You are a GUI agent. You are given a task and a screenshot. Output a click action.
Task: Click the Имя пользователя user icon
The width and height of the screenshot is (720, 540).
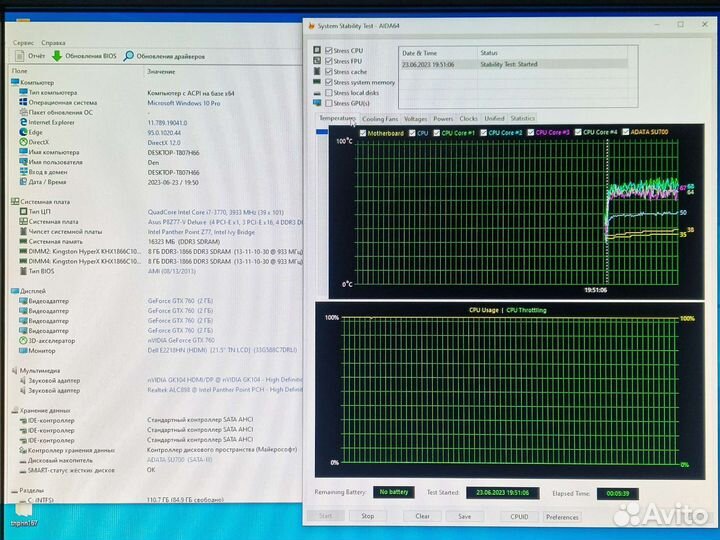(23, 162)
